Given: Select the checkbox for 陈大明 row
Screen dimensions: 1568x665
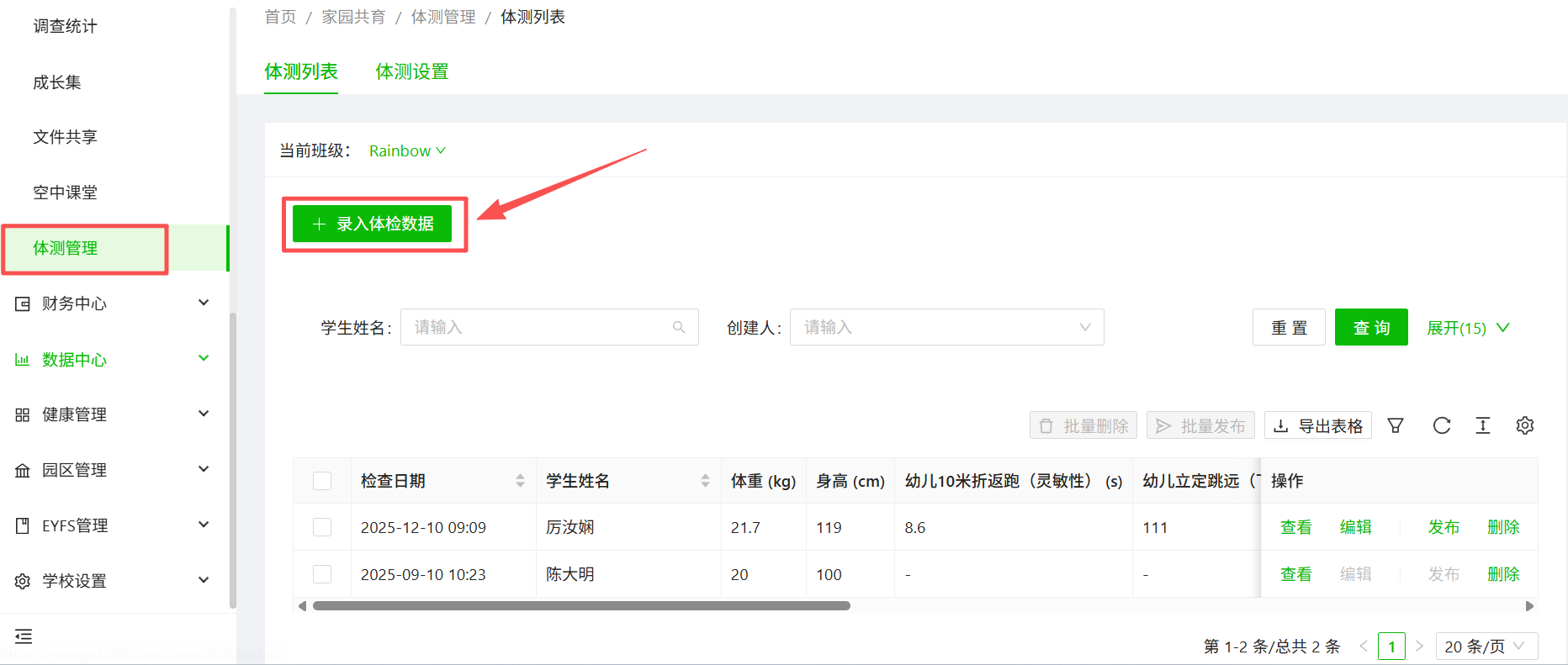Looking at the screenshot, I should pos(322,574).
